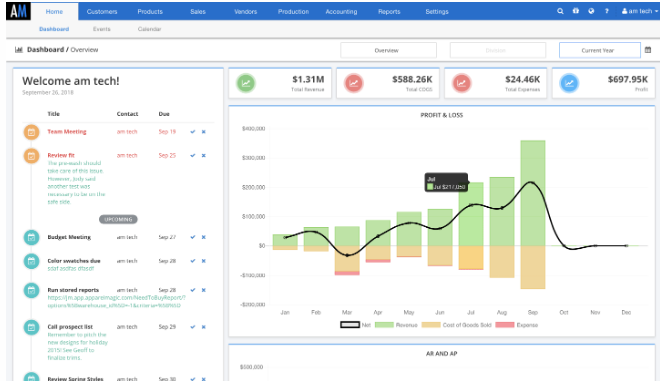Open the search magnifier icon
This screenshot has width=660, height=381.
(x=560, y=11)
